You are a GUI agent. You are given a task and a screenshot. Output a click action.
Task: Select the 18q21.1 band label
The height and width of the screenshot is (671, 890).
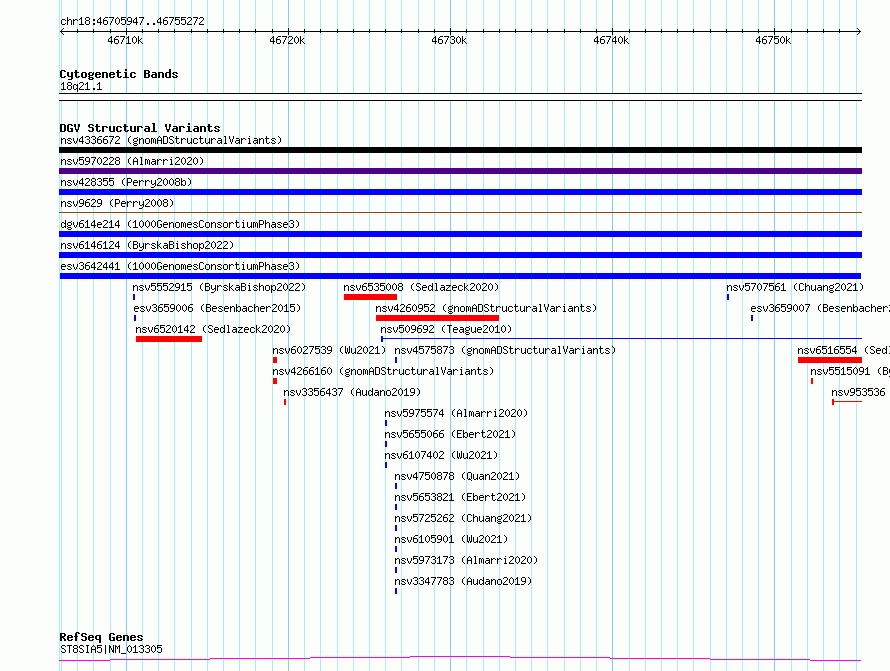(81, 86)
